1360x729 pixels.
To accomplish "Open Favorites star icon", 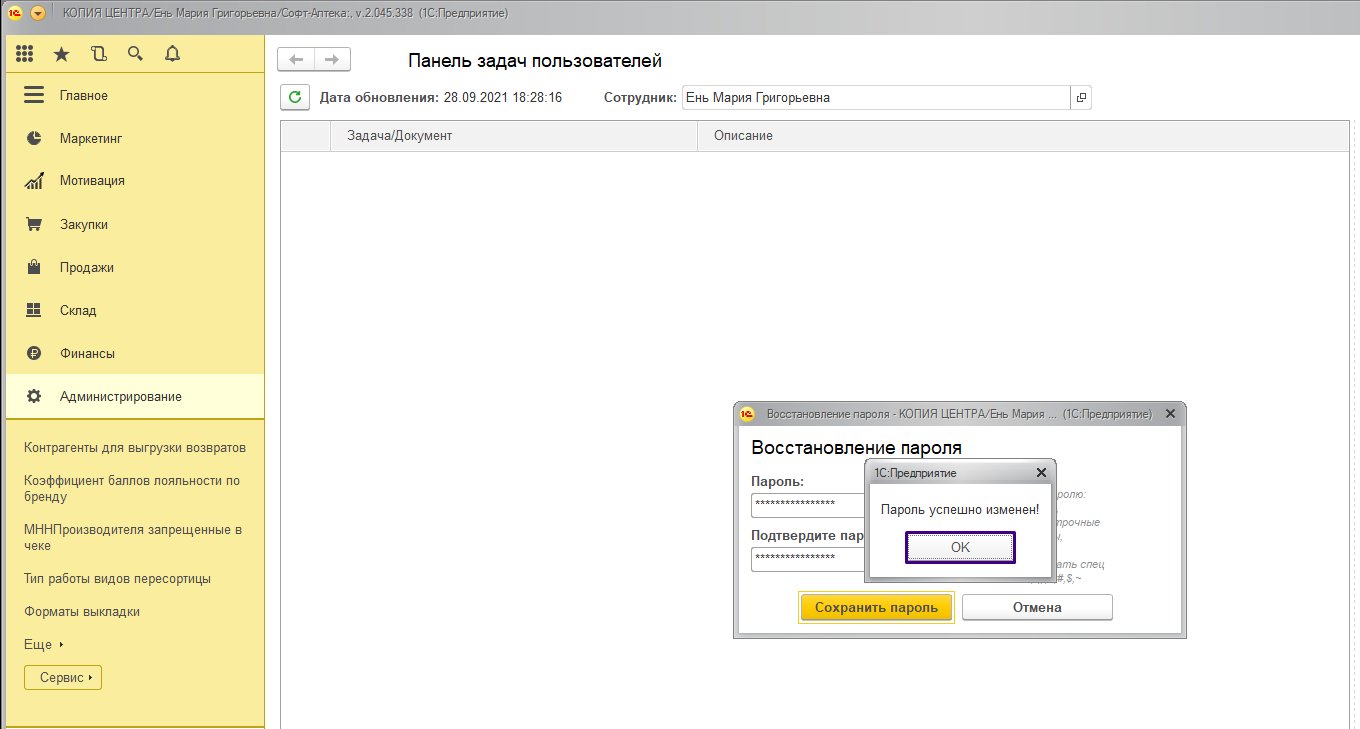I will pos(62,54).
